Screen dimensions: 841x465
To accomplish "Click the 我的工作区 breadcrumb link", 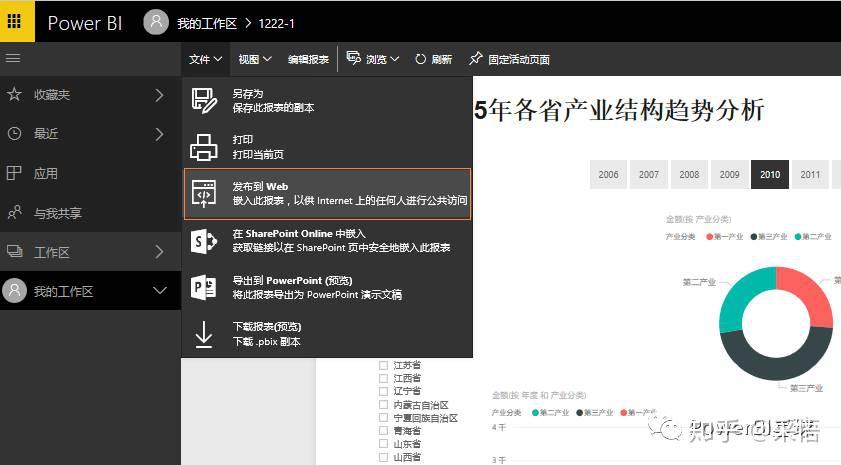I will tap(207, 24).
